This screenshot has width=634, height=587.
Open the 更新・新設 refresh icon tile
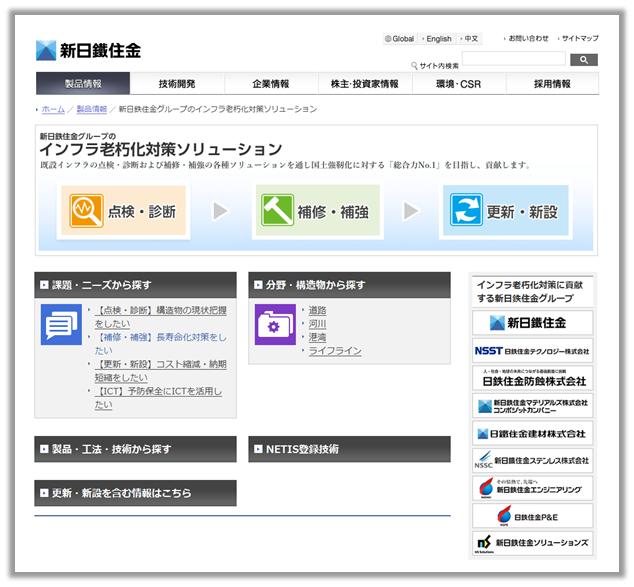pos(505,212)
